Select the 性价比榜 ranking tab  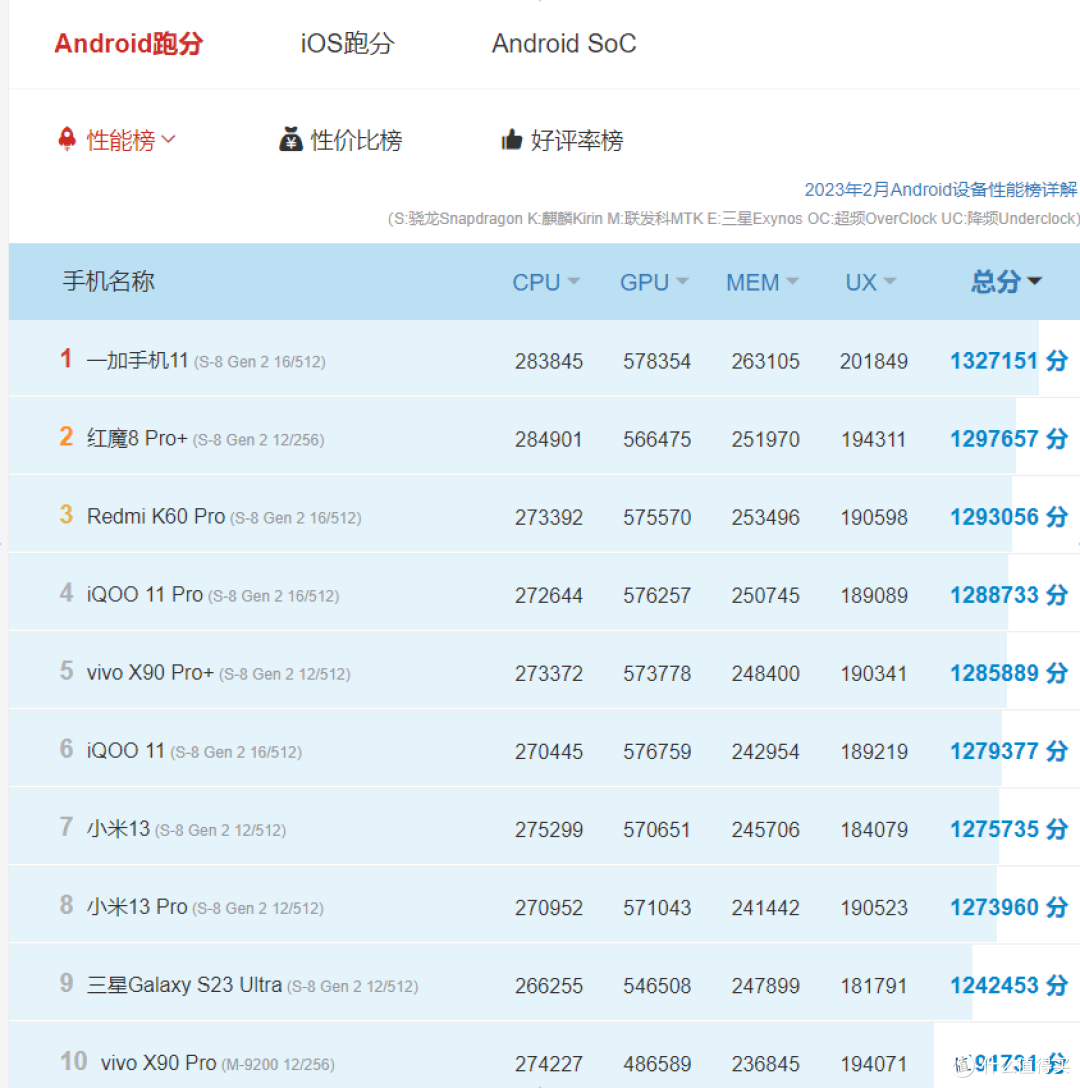[356, 140]
